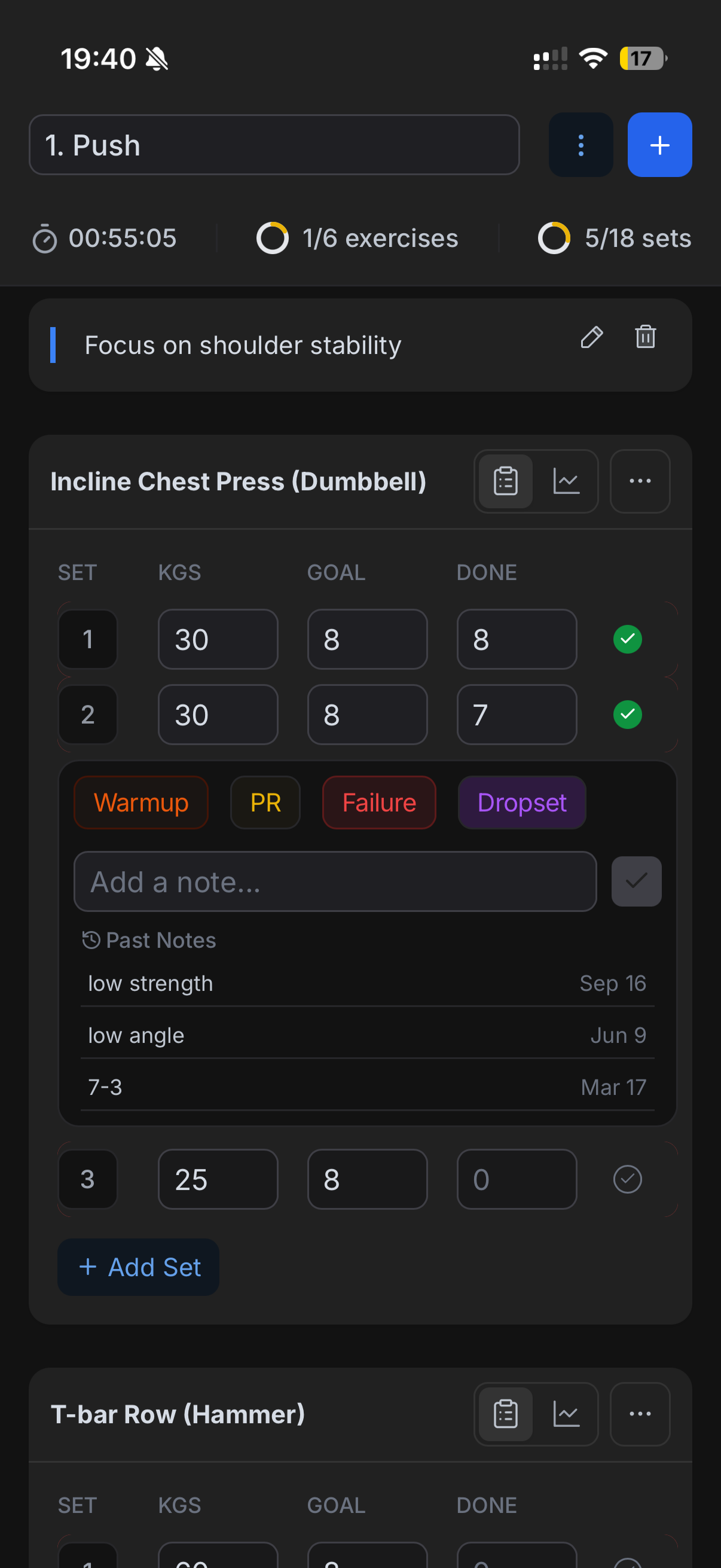Open workout options three-dot vertical menu
721x1568 pixels.
581,145
